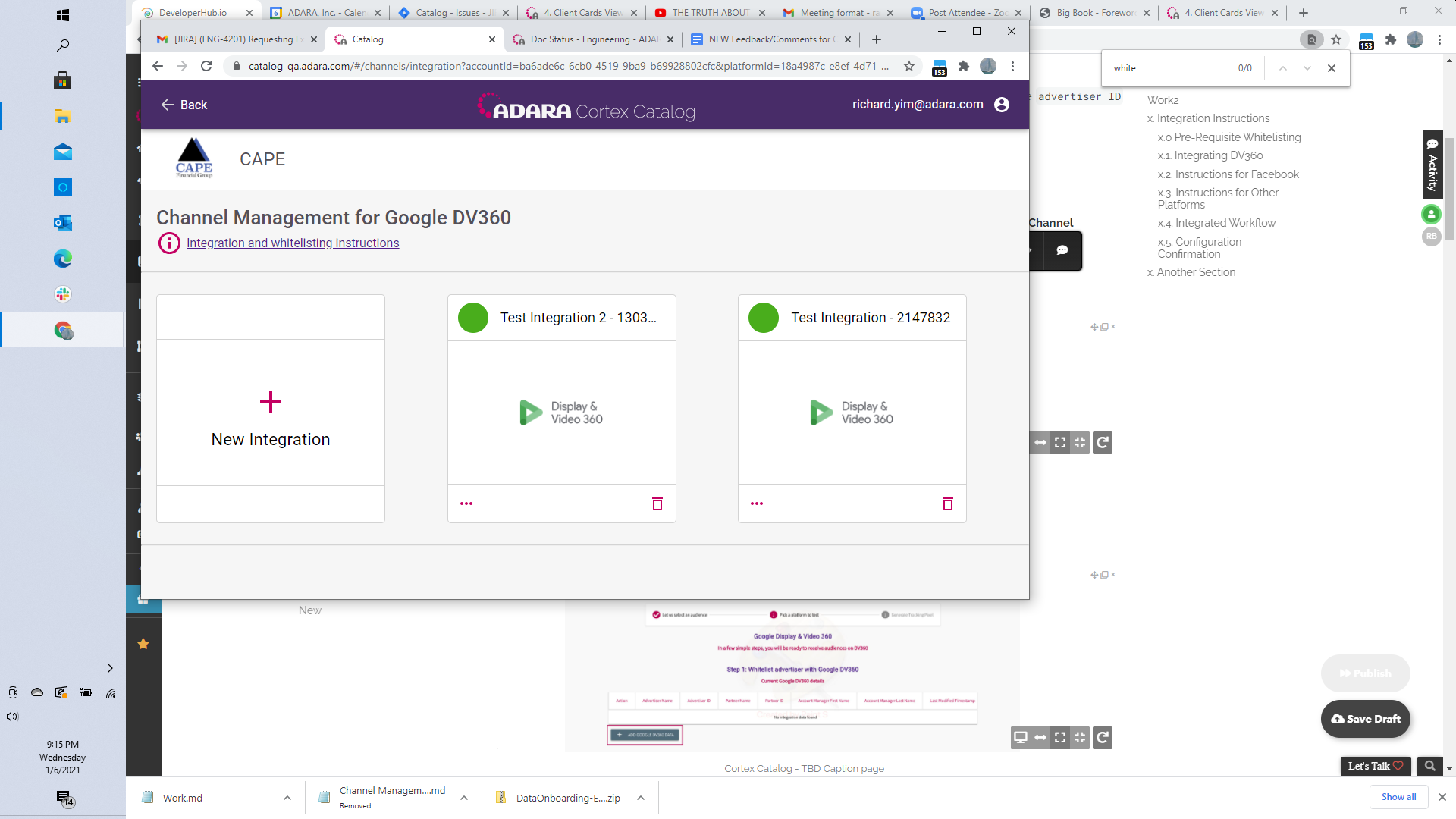Open Windows Start menu
Screen dimensions: 1456x819
(x=63, y=15)
